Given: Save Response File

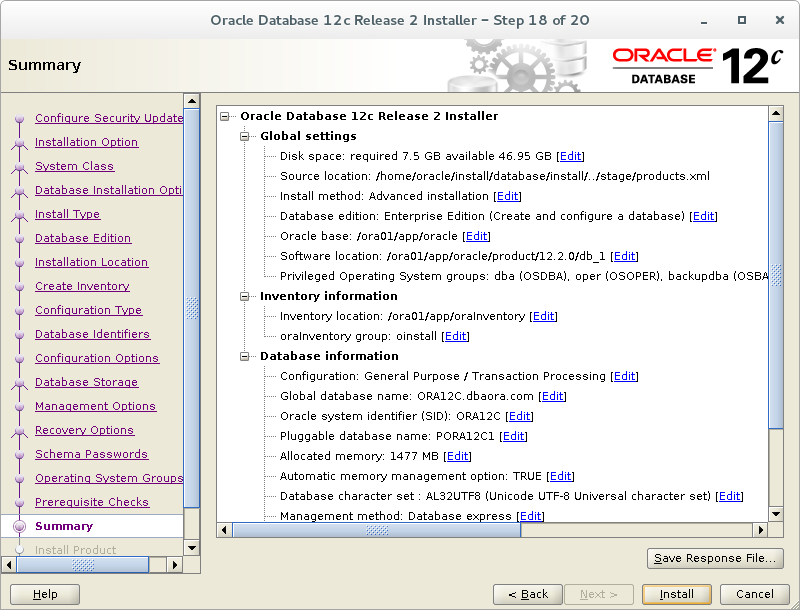Looking at the screenshot, I should click(x=715, y=558).
